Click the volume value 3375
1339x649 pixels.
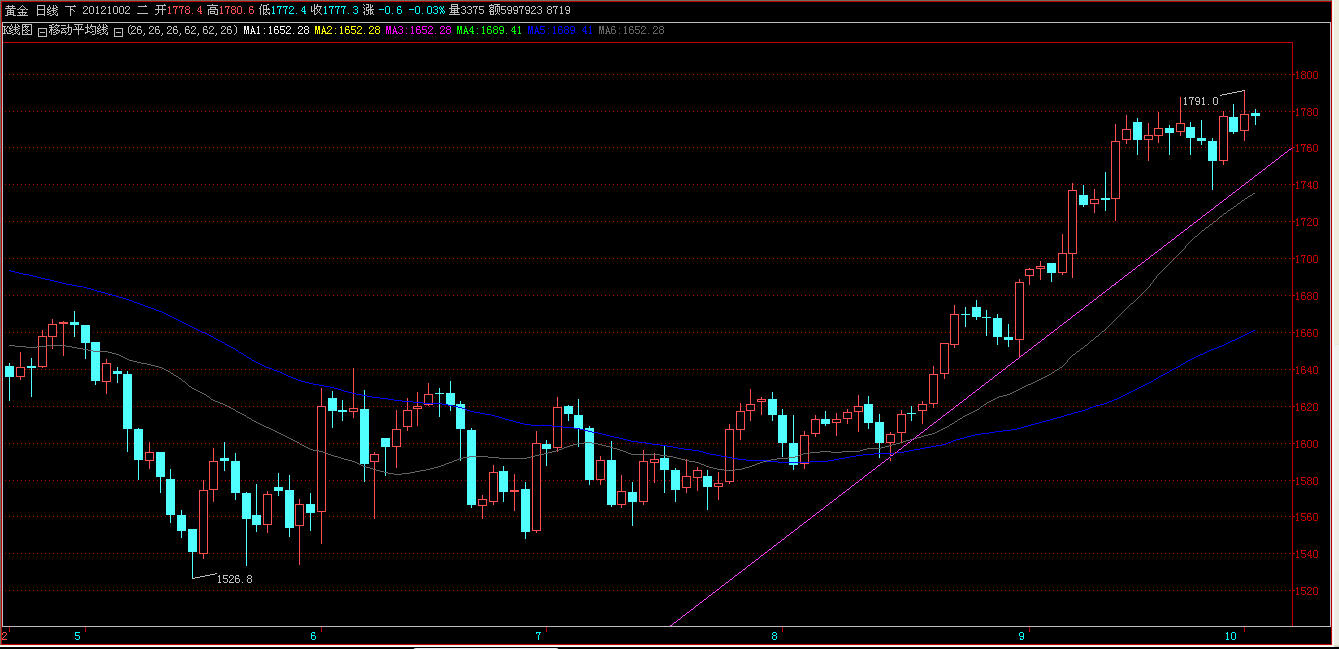473,10
